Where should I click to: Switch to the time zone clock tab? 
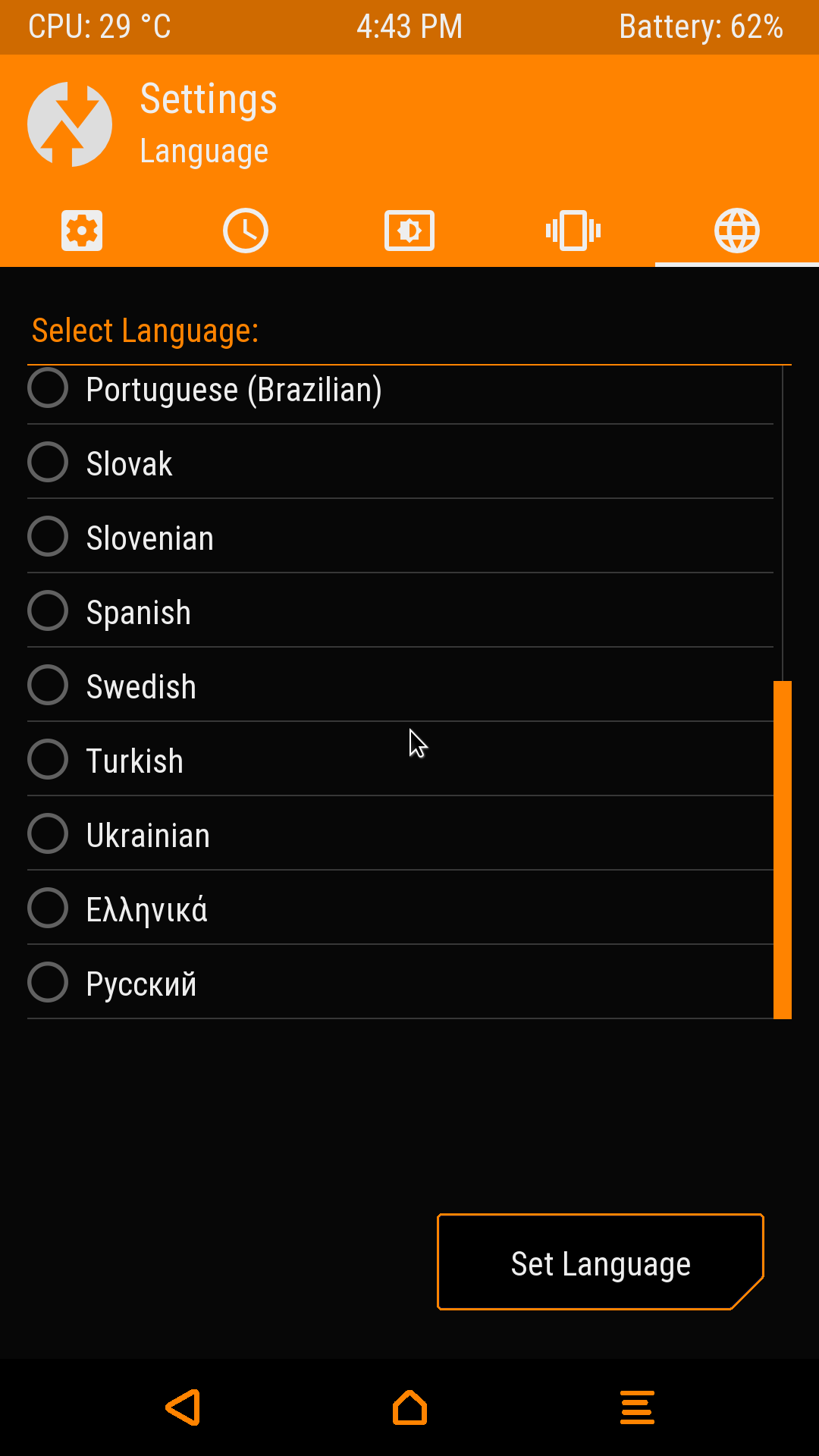(246, 231)
